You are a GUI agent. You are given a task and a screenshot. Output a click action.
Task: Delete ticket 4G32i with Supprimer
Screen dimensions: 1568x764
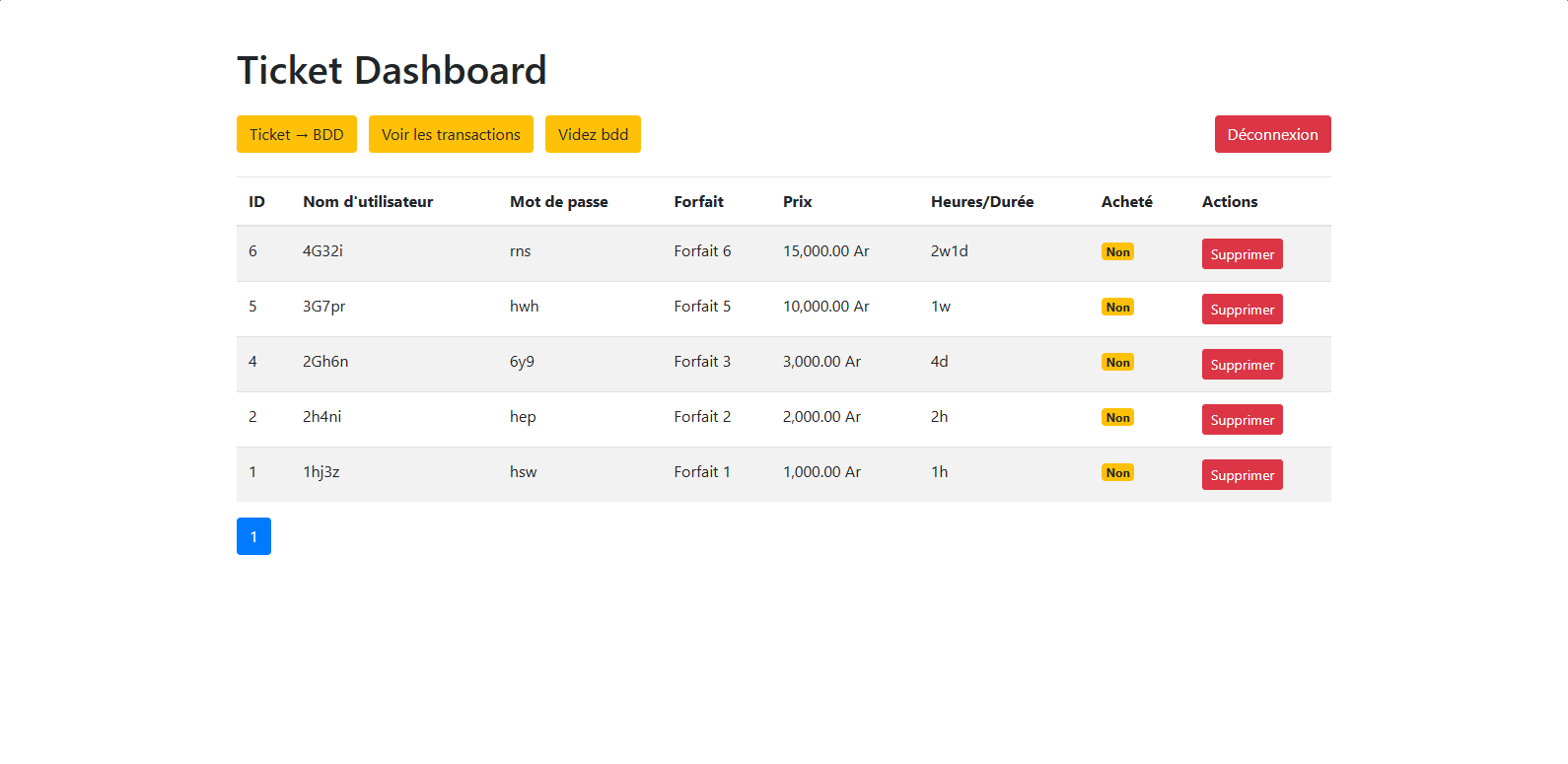(1242, 254)
